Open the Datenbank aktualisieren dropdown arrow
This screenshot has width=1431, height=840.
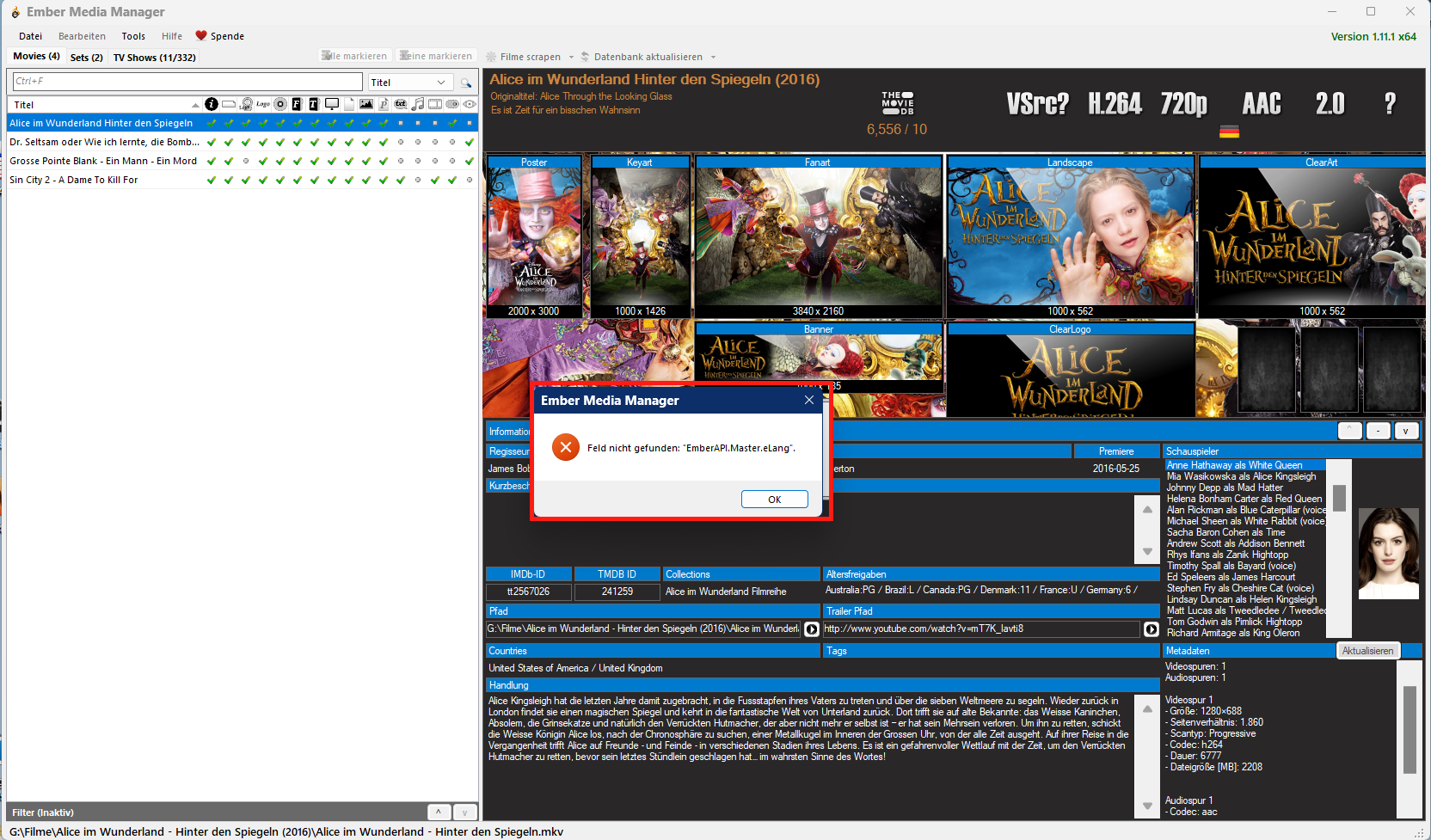point(713,57)
